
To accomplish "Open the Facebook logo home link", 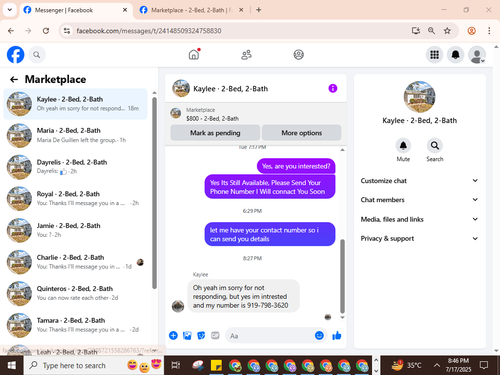I will coord(15,55).
